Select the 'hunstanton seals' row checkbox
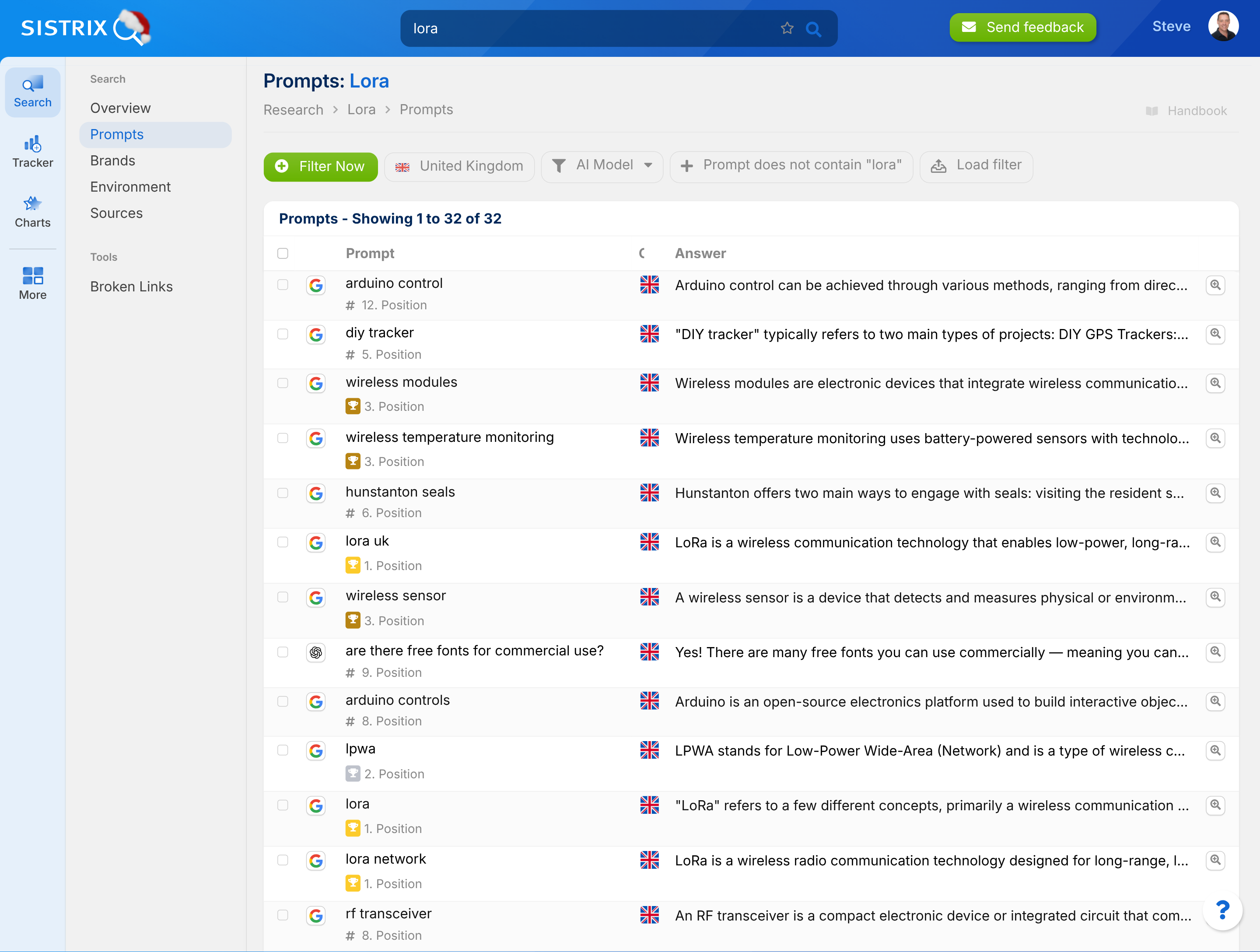The height and width of the screenshot is (952, 1260). pos(283,493)
